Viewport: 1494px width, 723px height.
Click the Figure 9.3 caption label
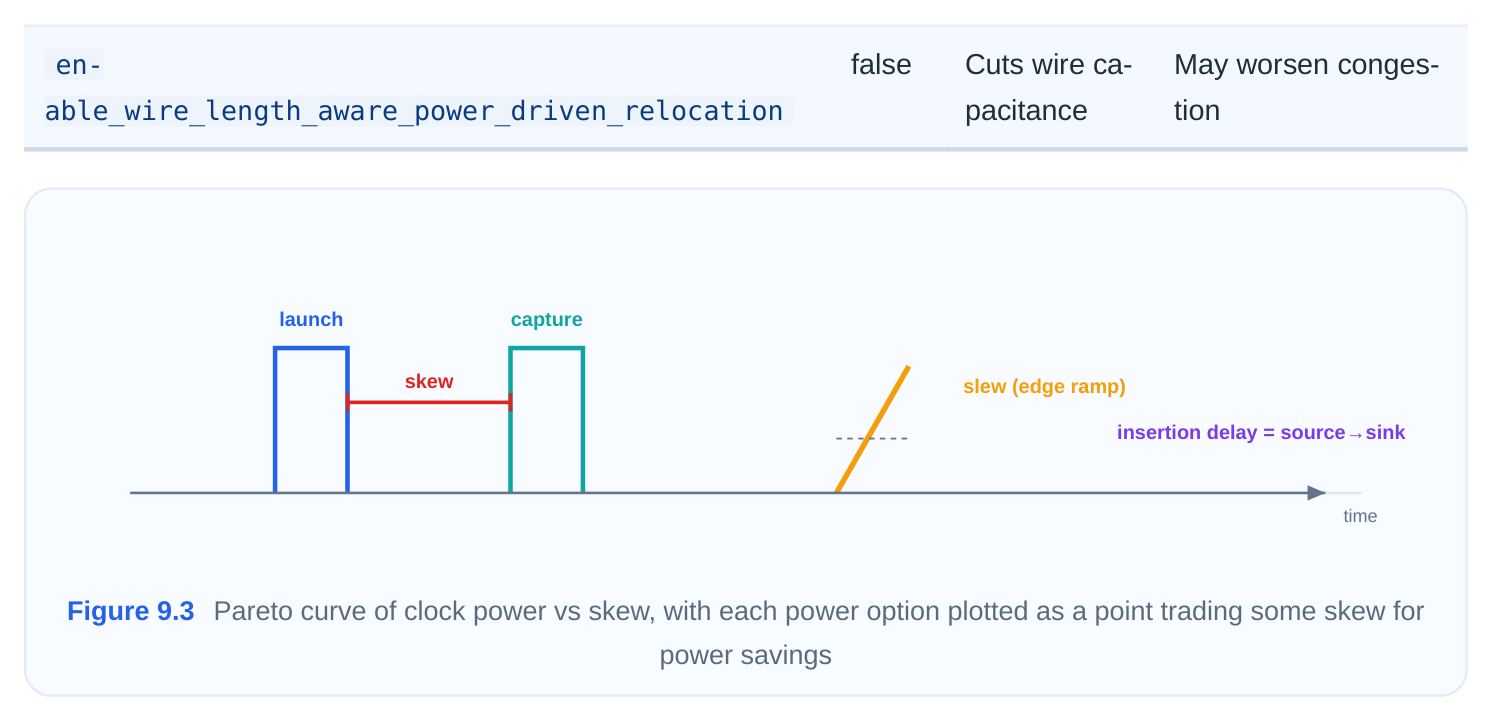point(130,611)
